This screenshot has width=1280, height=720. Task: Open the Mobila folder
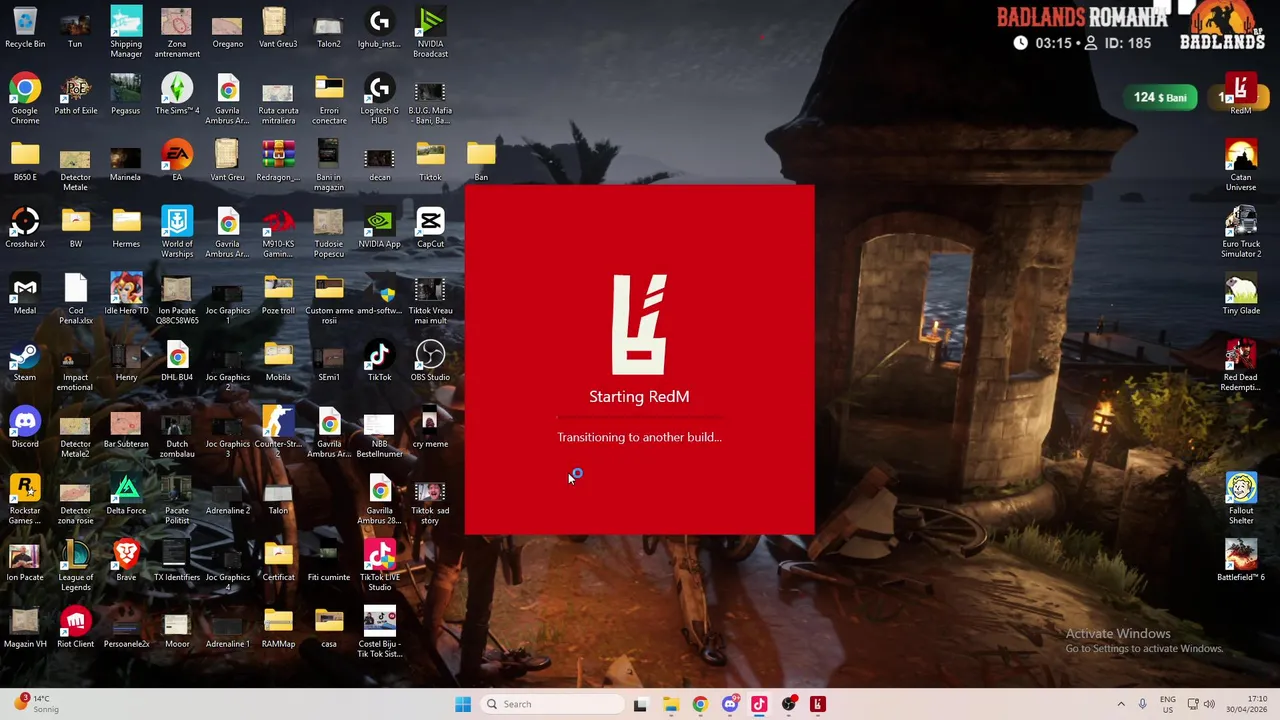point(278,361)
